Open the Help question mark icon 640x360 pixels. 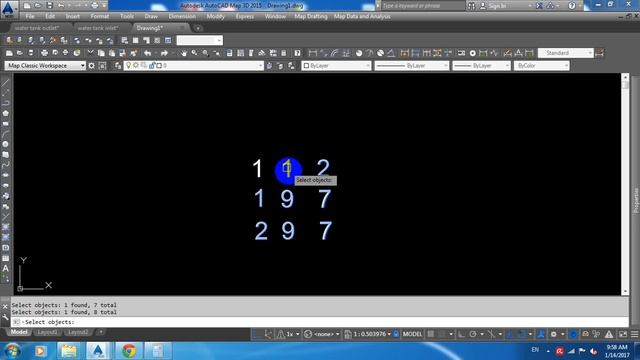(297, 53)
